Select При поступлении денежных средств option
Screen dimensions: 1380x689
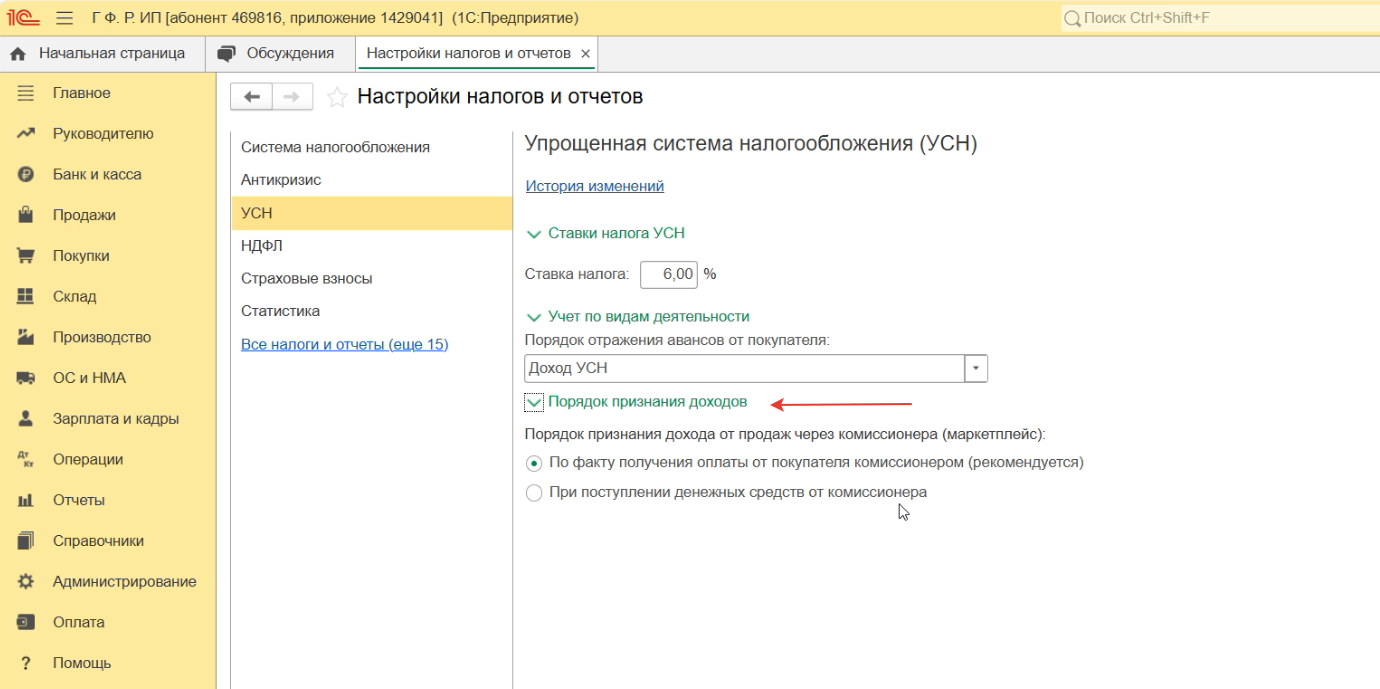(534, 493)
